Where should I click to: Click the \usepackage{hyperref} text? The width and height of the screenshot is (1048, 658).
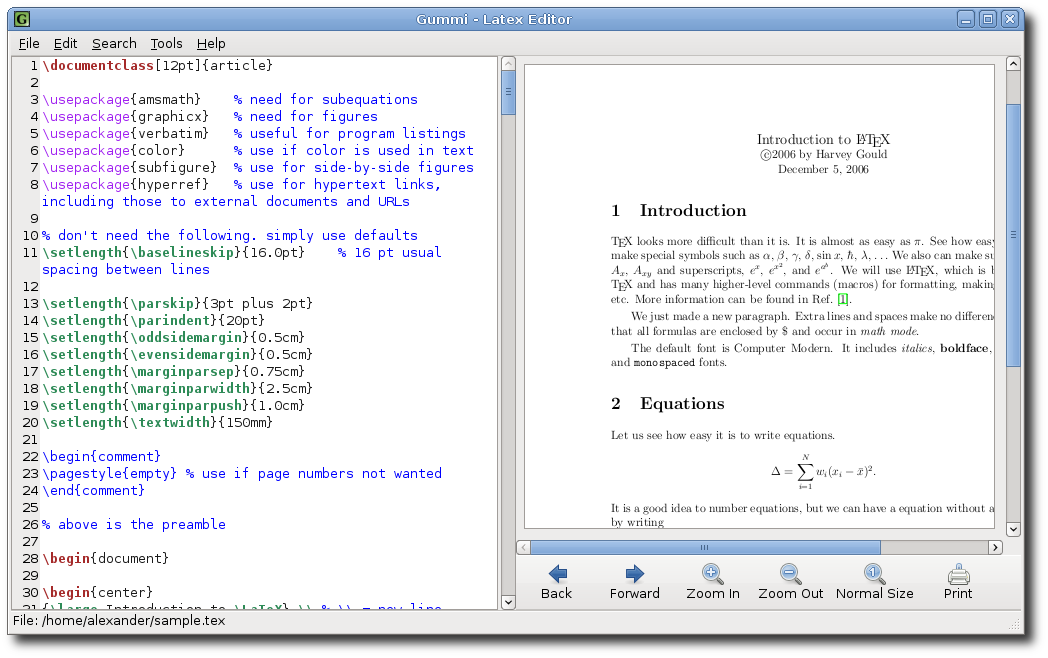[x=126, y=185]
